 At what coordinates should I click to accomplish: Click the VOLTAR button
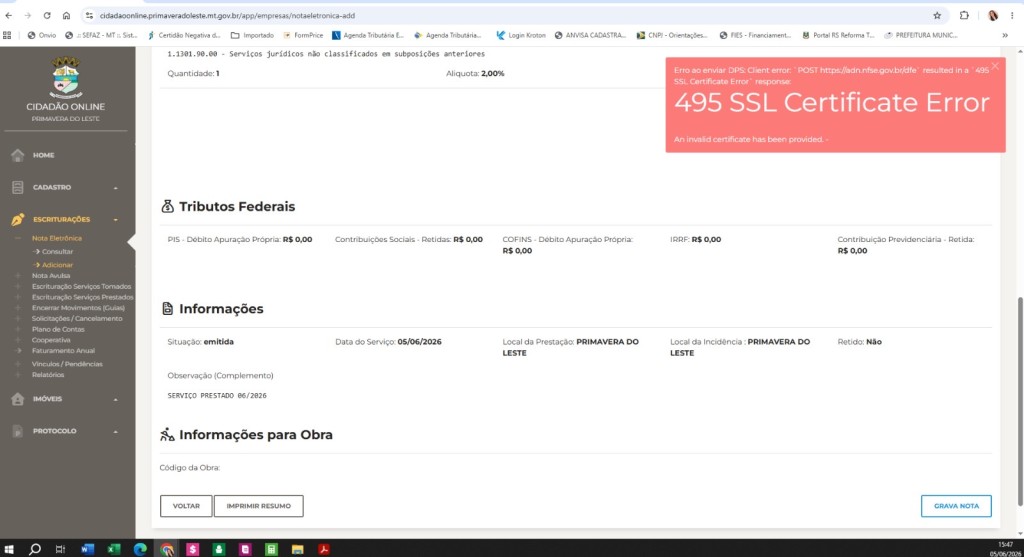point(186,506)
